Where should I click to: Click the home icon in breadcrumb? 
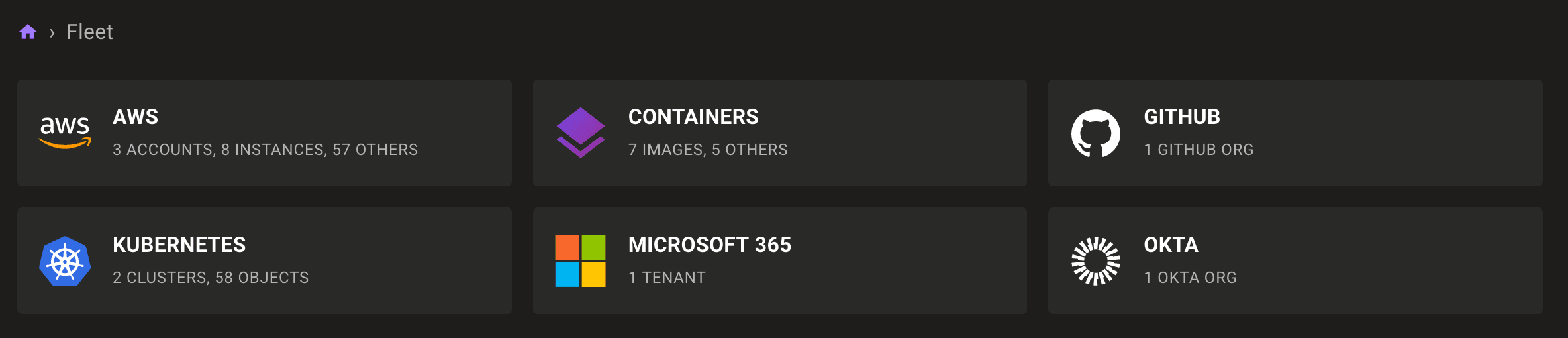(28, 32)
